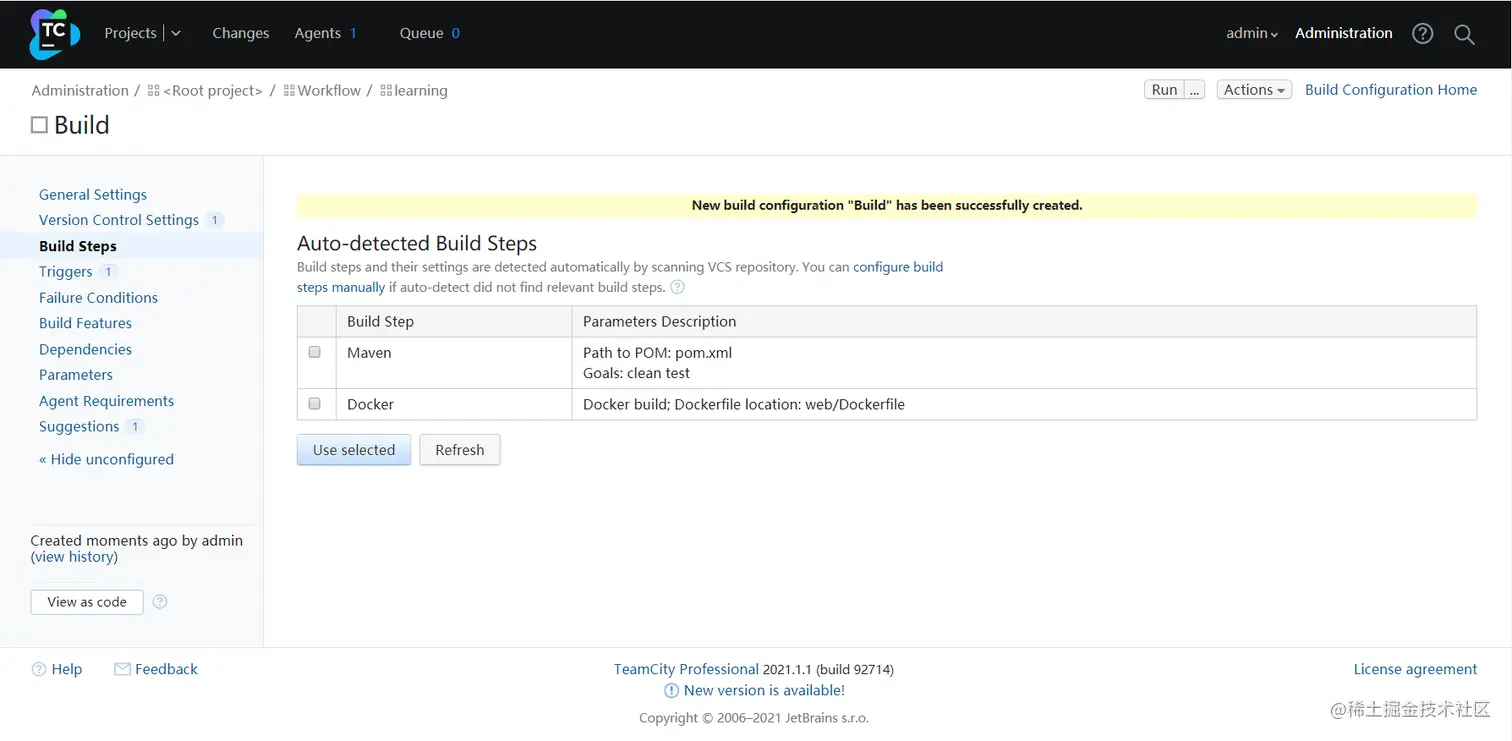
Task: Click the help icon after auto-detect description
Action: [x=677, y=288]
